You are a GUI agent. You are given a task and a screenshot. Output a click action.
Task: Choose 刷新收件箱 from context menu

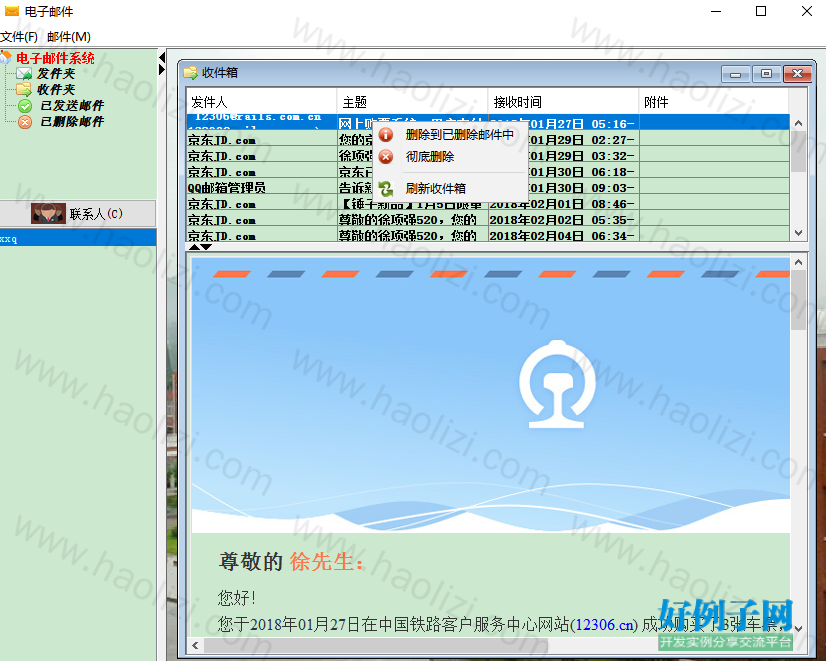[450, 189]
